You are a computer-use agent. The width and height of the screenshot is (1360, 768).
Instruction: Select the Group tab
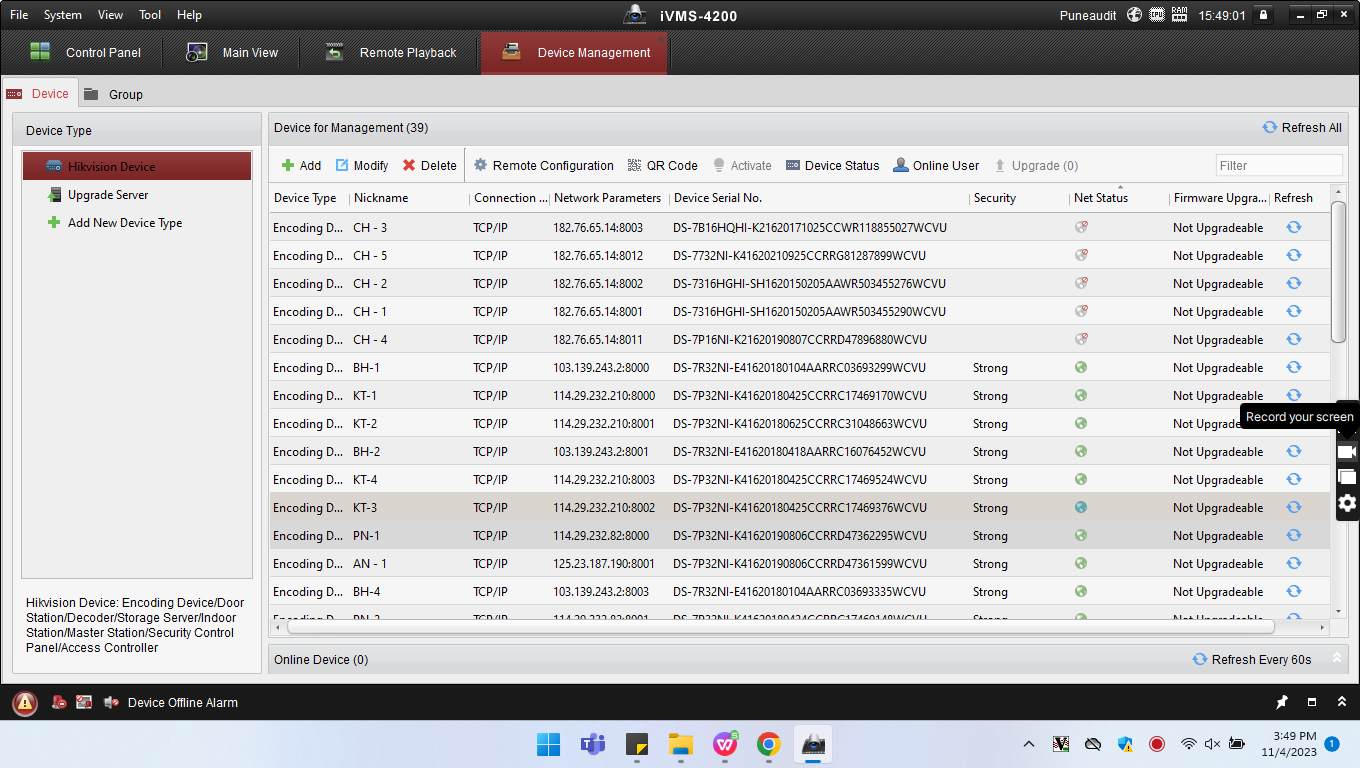coord(113,94)
